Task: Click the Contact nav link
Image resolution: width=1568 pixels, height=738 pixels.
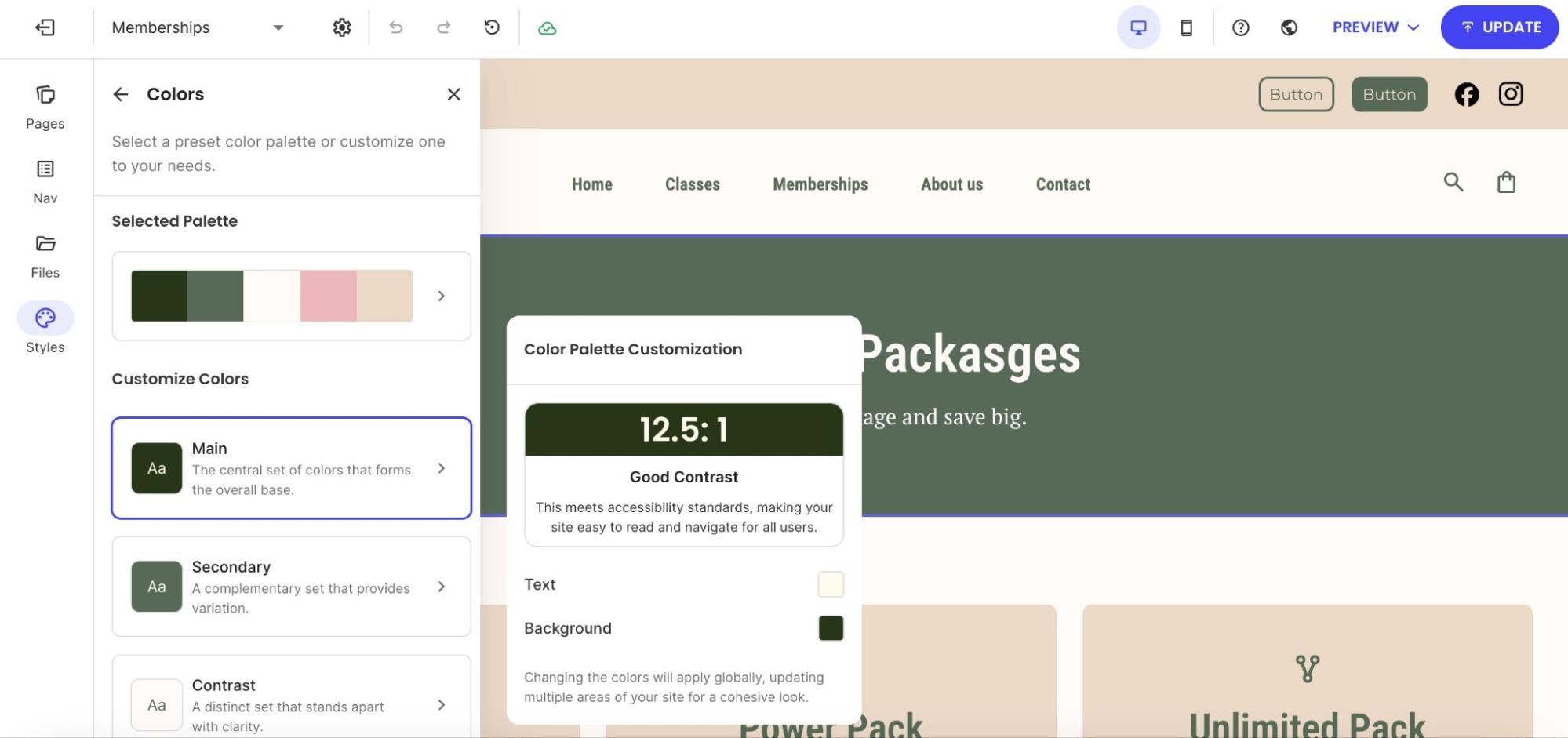Action: (x=1063, y=184)
